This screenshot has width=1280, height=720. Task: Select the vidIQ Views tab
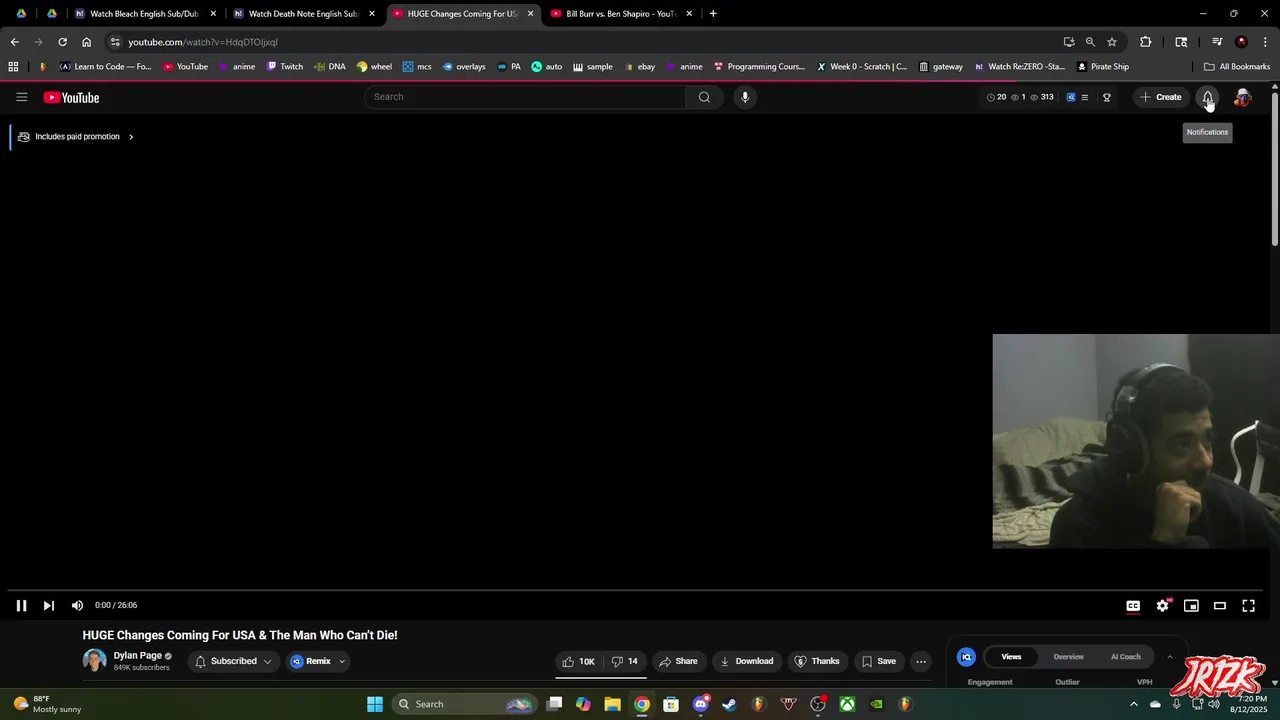1011,657
